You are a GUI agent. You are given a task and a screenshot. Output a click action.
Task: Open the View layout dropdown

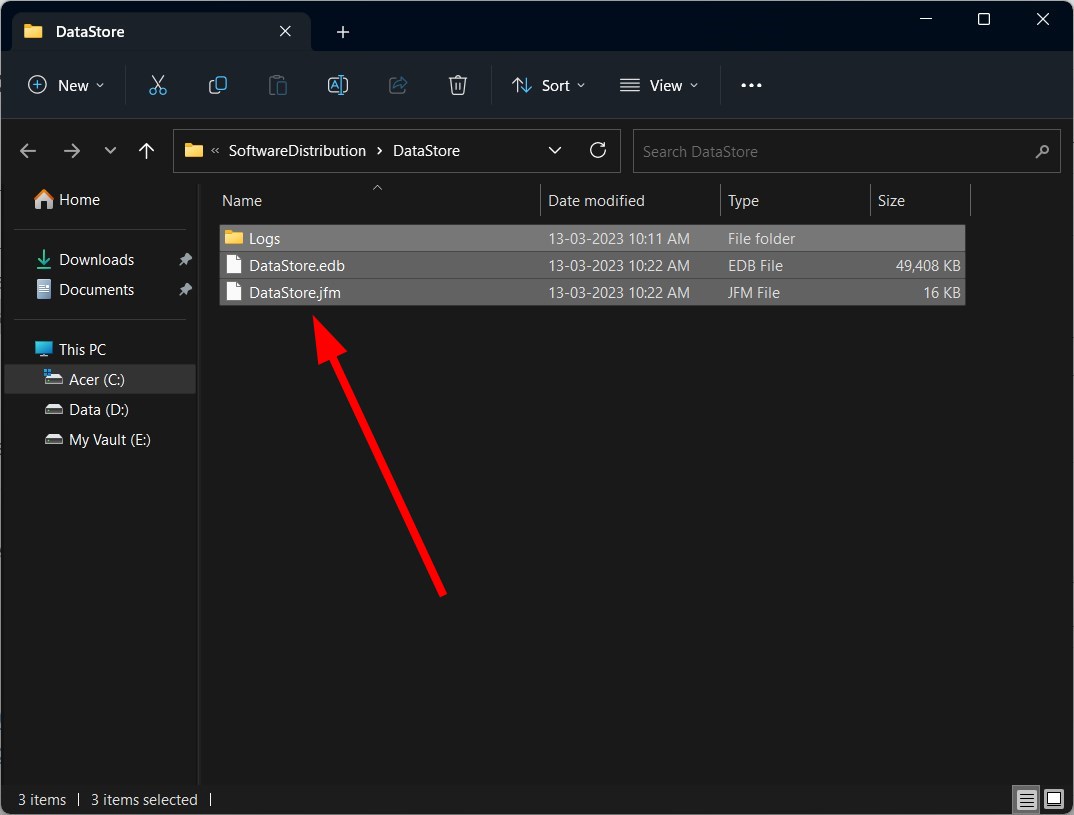coord(659,86)
